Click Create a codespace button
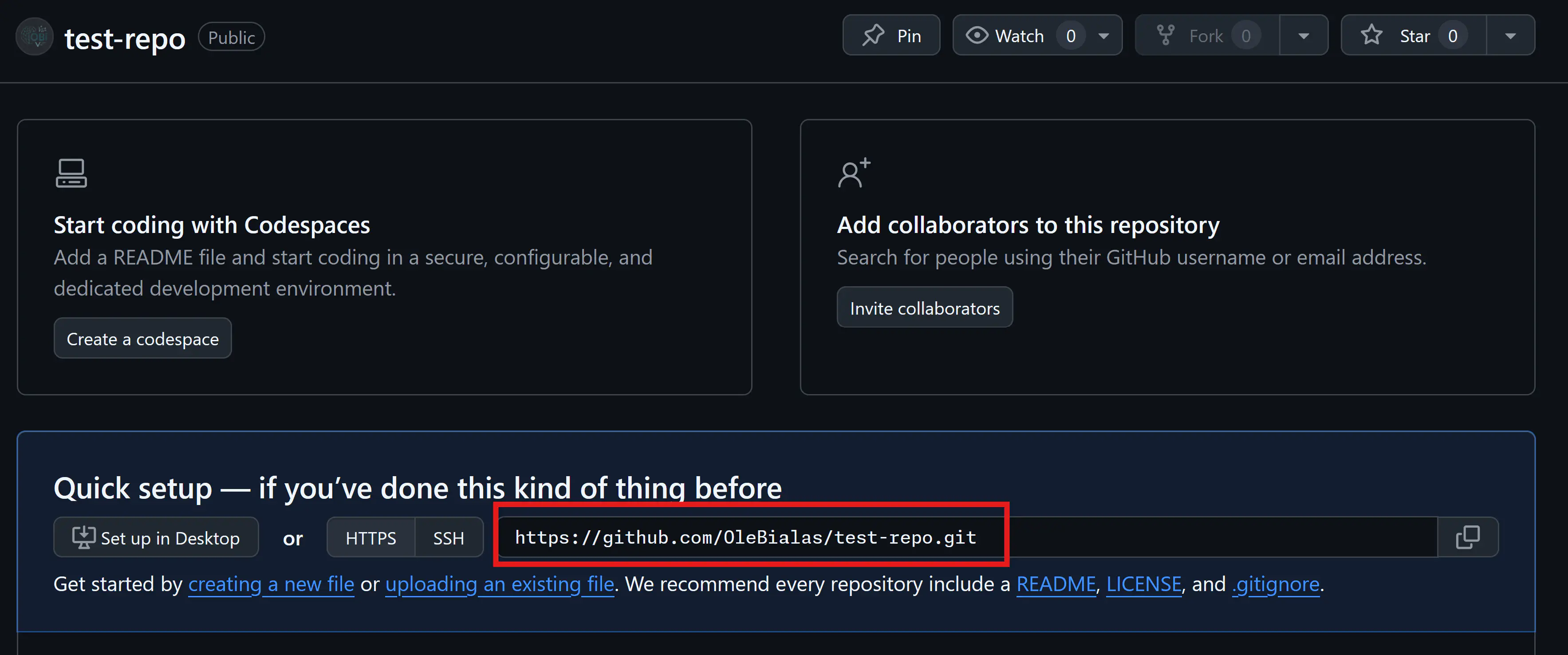This screenshot has width=1568, height=655. [142, 339]
